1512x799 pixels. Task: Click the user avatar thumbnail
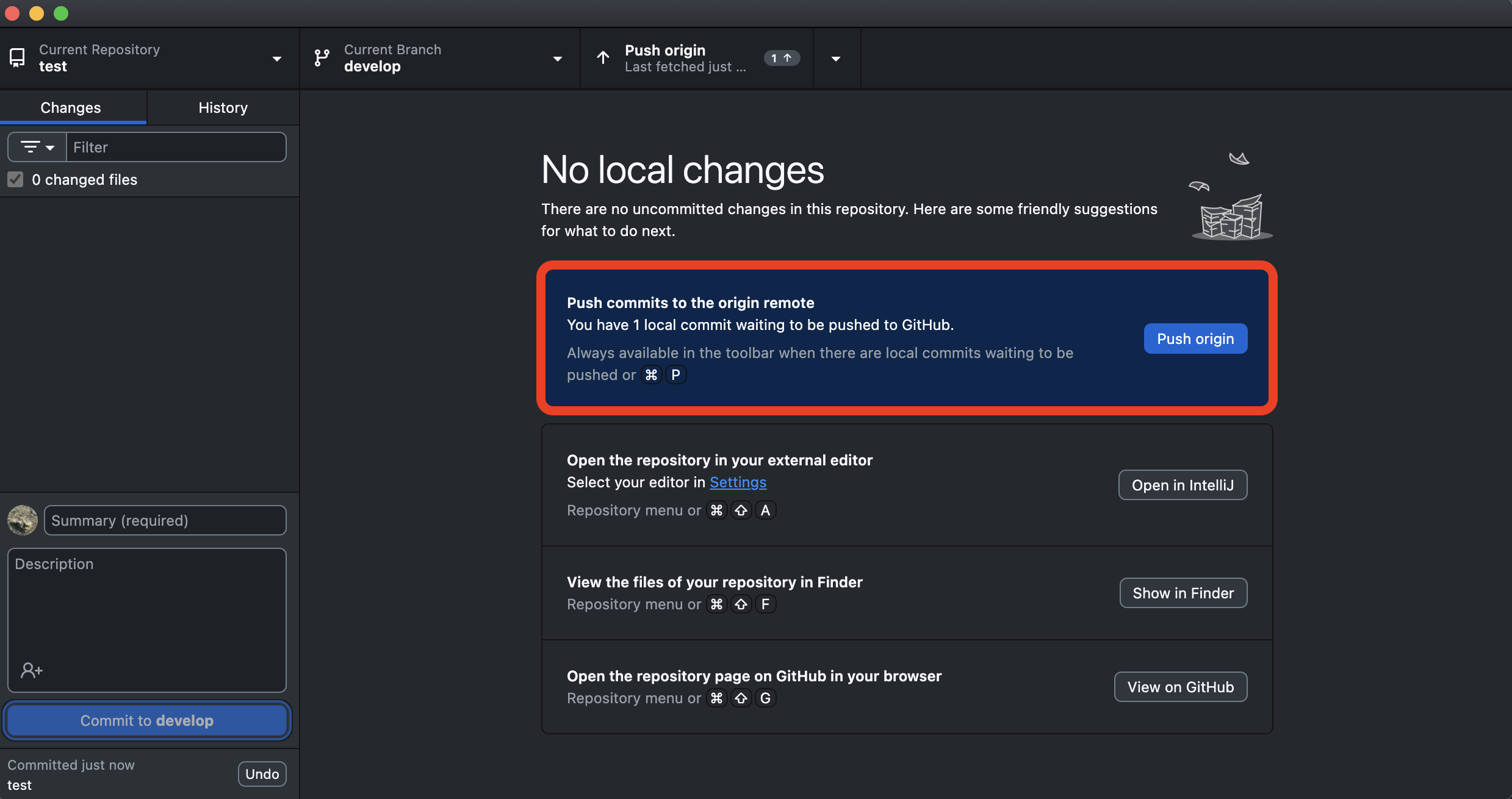pyautogui.click(x=23, y=520)
